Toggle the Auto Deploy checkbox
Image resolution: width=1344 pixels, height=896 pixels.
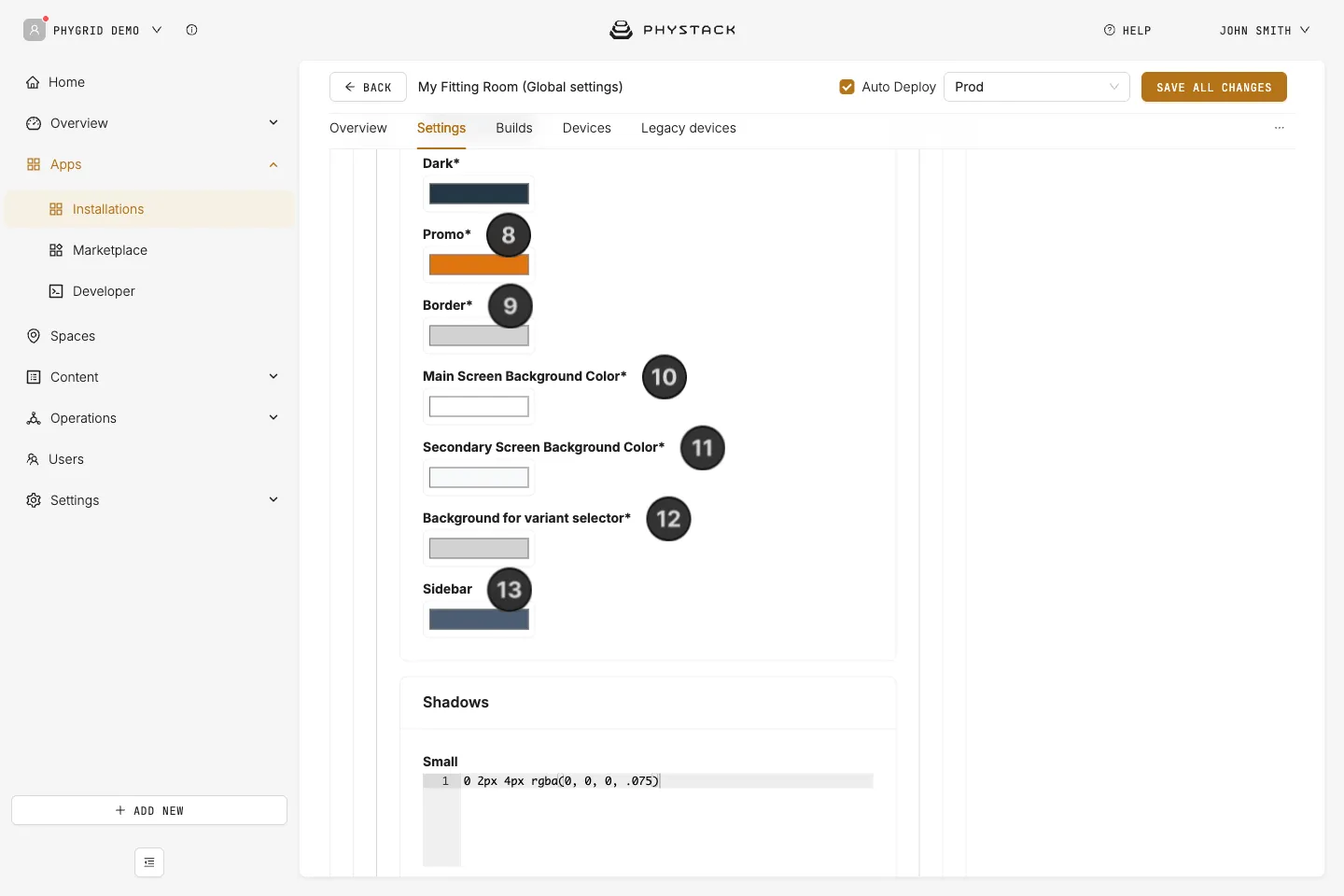point(847,87)
